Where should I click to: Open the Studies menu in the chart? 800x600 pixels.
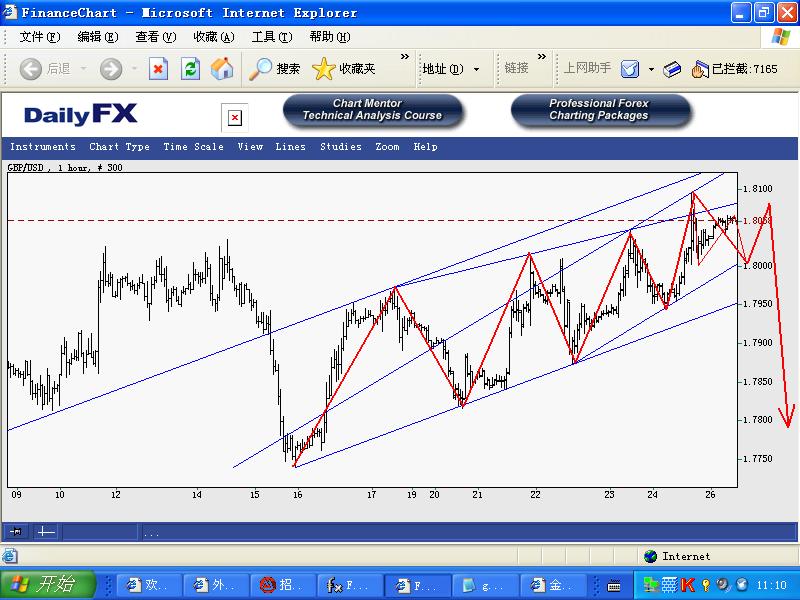(x=340, y=147)
